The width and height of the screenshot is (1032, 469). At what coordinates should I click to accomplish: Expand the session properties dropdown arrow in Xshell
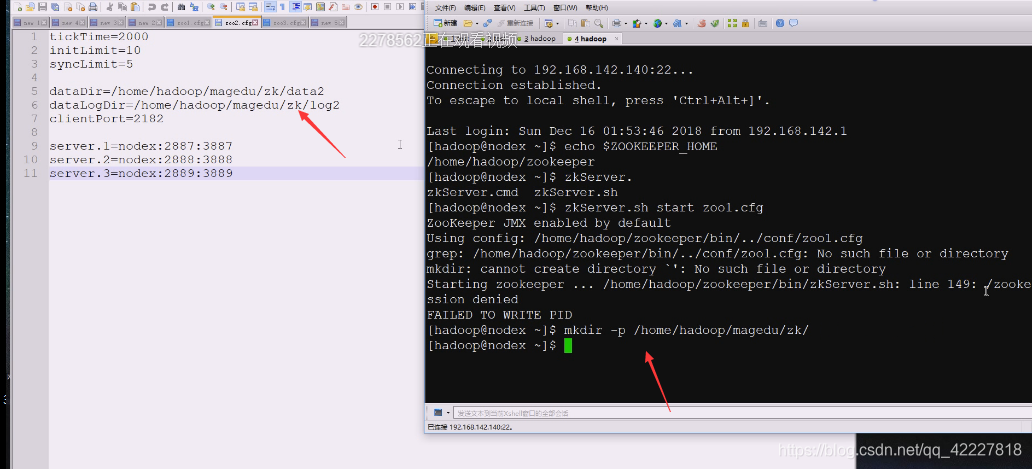[x=557, y=23]
